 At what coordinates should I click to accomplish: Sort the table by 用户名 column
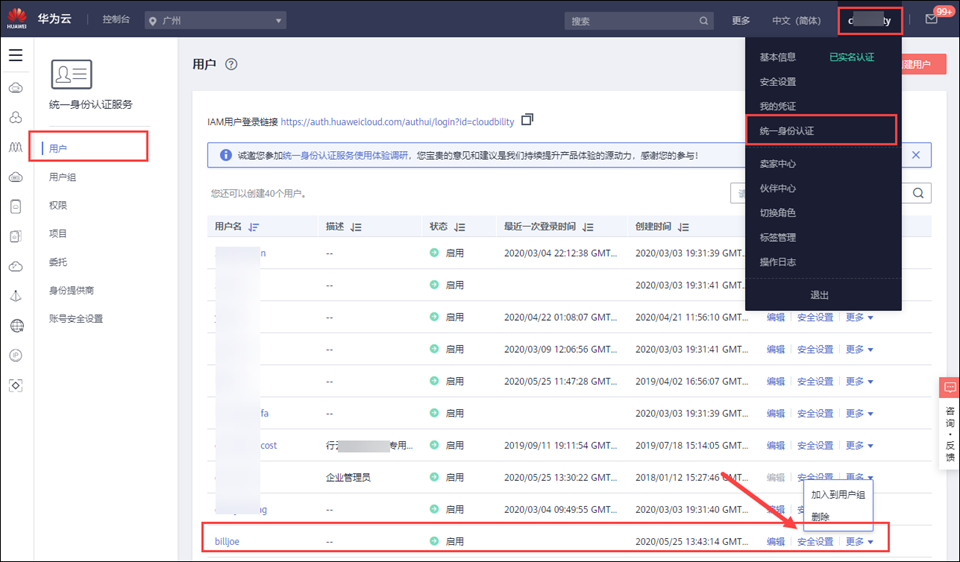click(x=254, y=227)
